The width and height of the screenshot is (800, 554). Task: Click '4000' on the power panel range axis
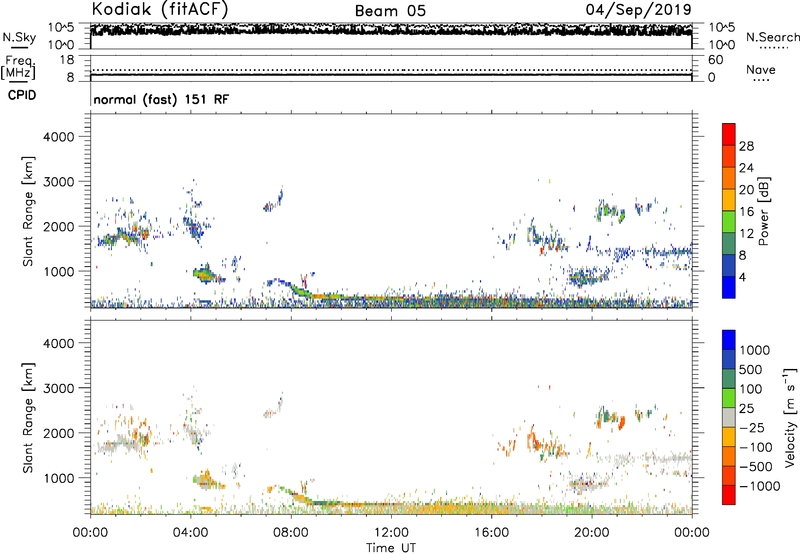[58, 137]
